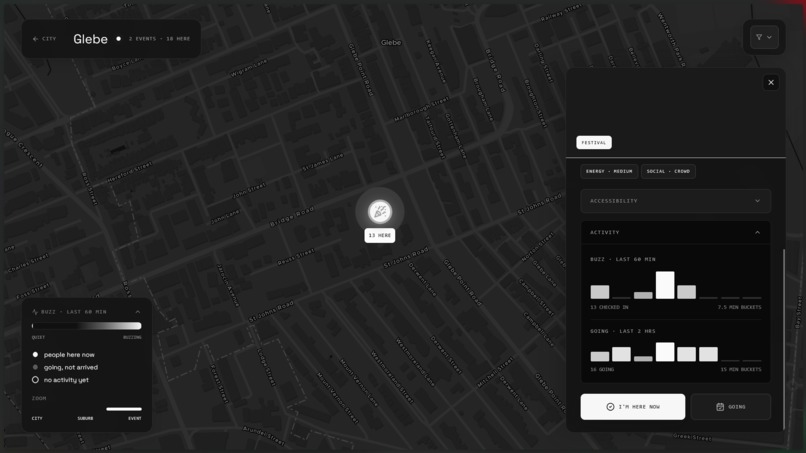Select the Social Crowd chip
Screen dimensions: 806x453
pos(668,171)
